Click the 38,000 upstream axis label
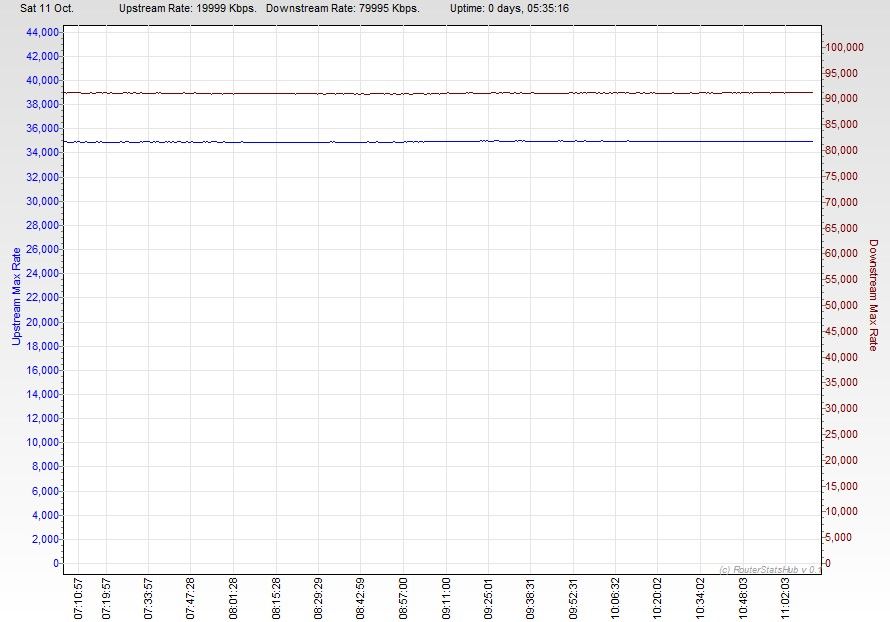The width and height of the screenshot is (890, 622). click(x=42, y=104)
